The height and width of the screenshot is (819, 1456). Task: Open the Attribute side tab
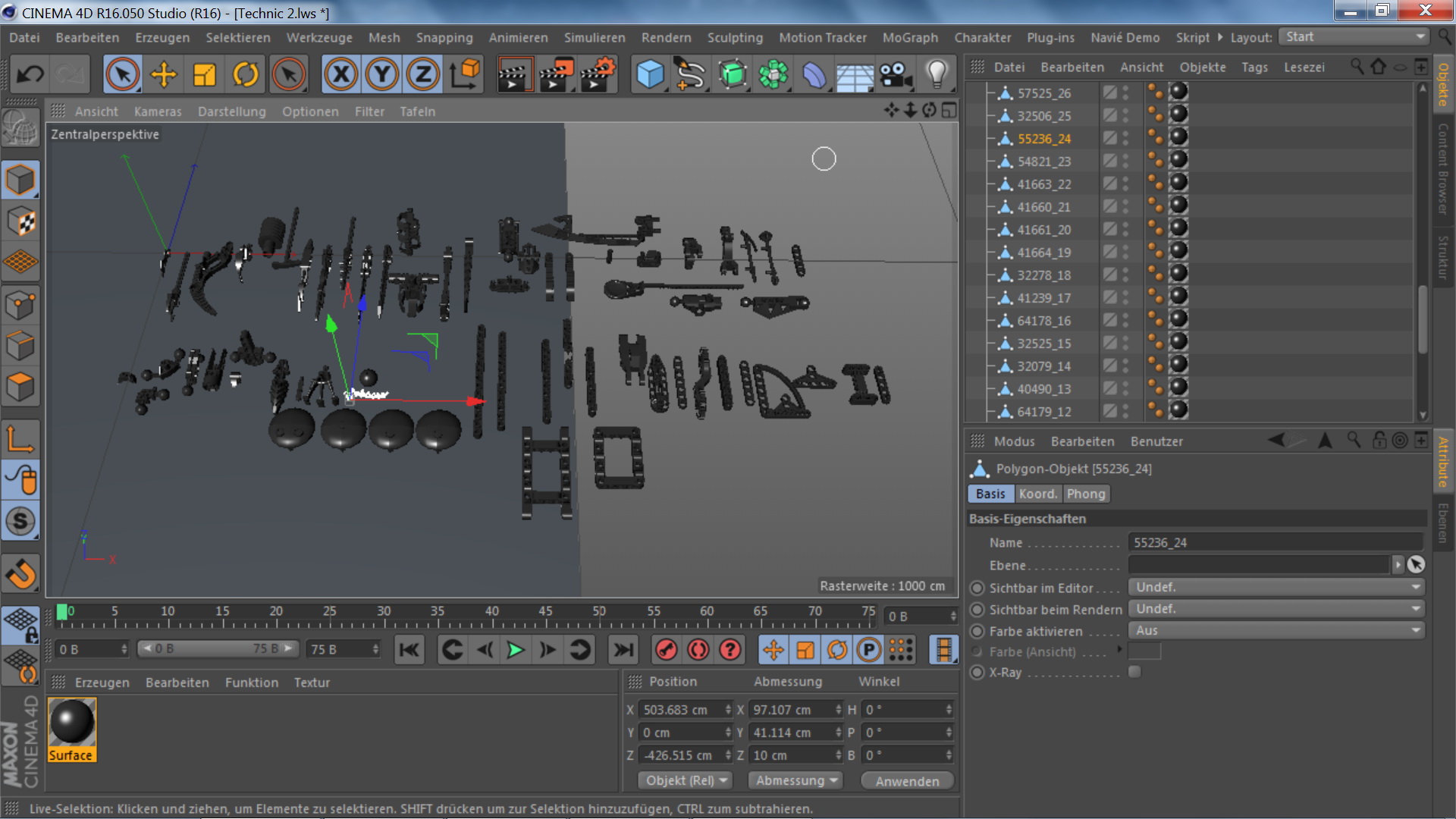point(1443,462)
